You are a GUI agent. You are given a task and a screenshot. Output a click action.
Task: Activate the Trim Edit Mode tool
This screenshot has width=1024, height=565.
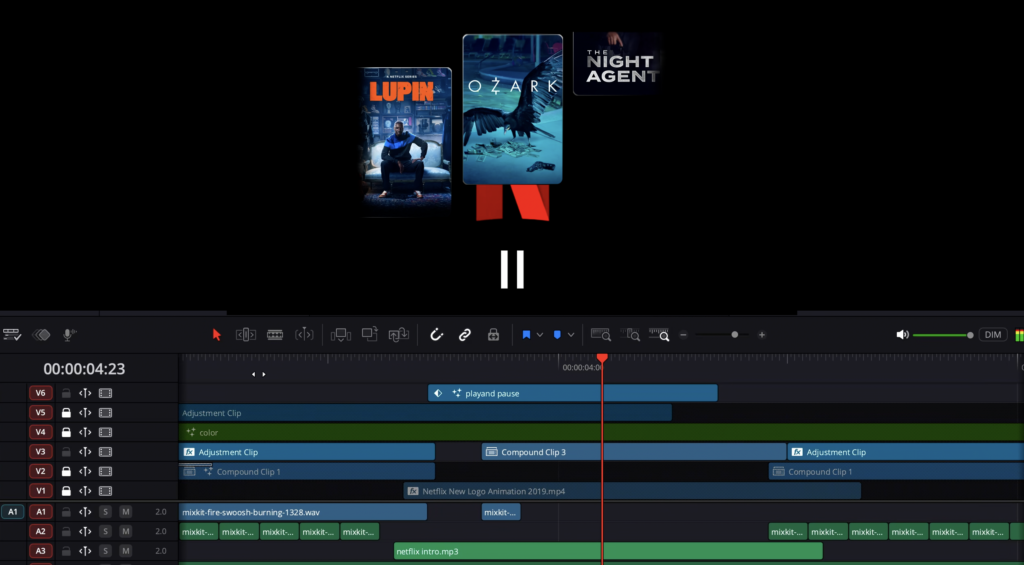click(x=246, y=335)
